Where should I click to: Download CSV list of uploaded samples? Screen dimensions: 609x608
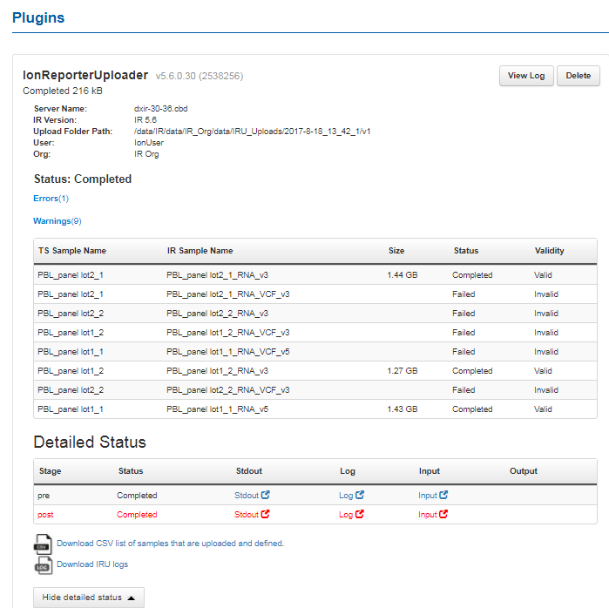pyautogui.click(x=170, y=543)
